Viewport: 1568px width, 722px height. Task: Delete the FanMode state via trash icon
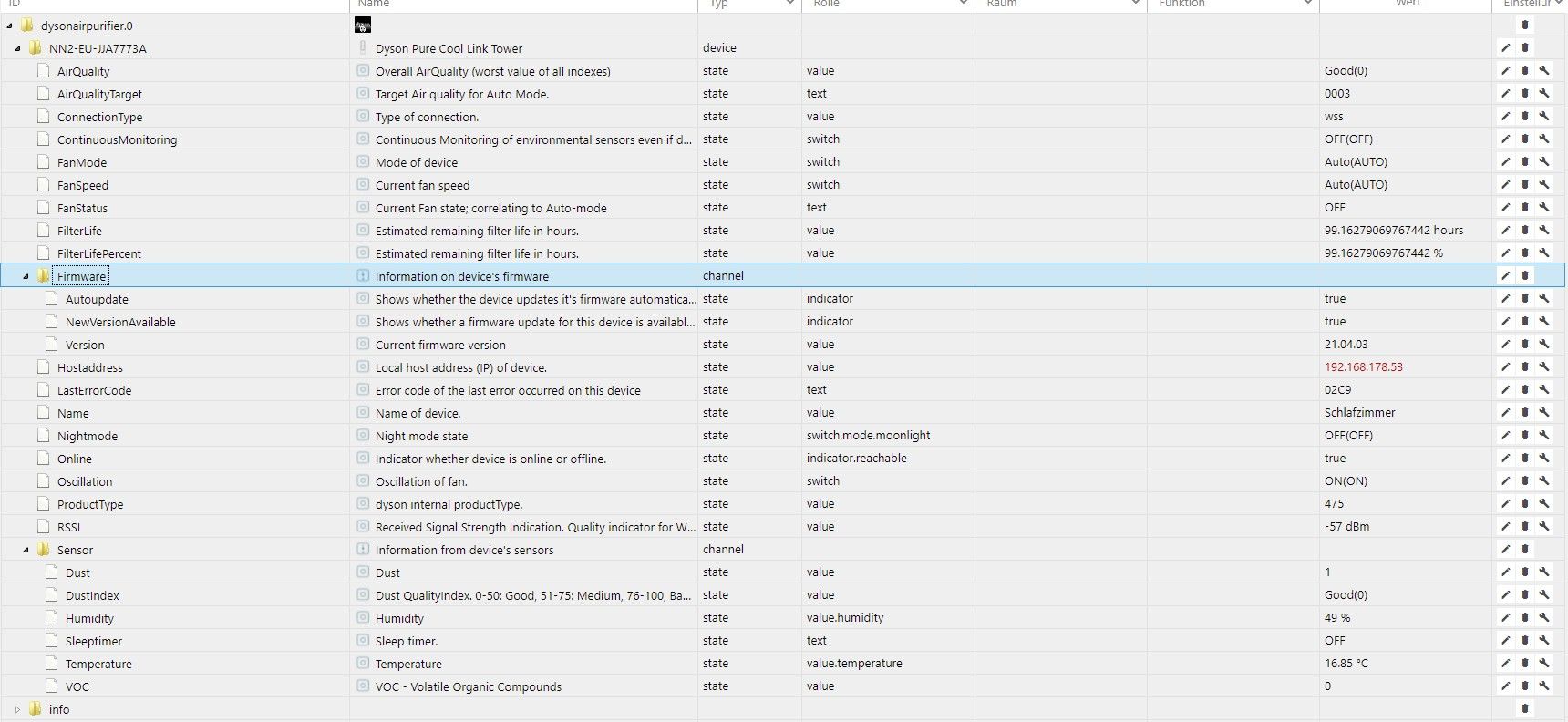coord(1525,162)
